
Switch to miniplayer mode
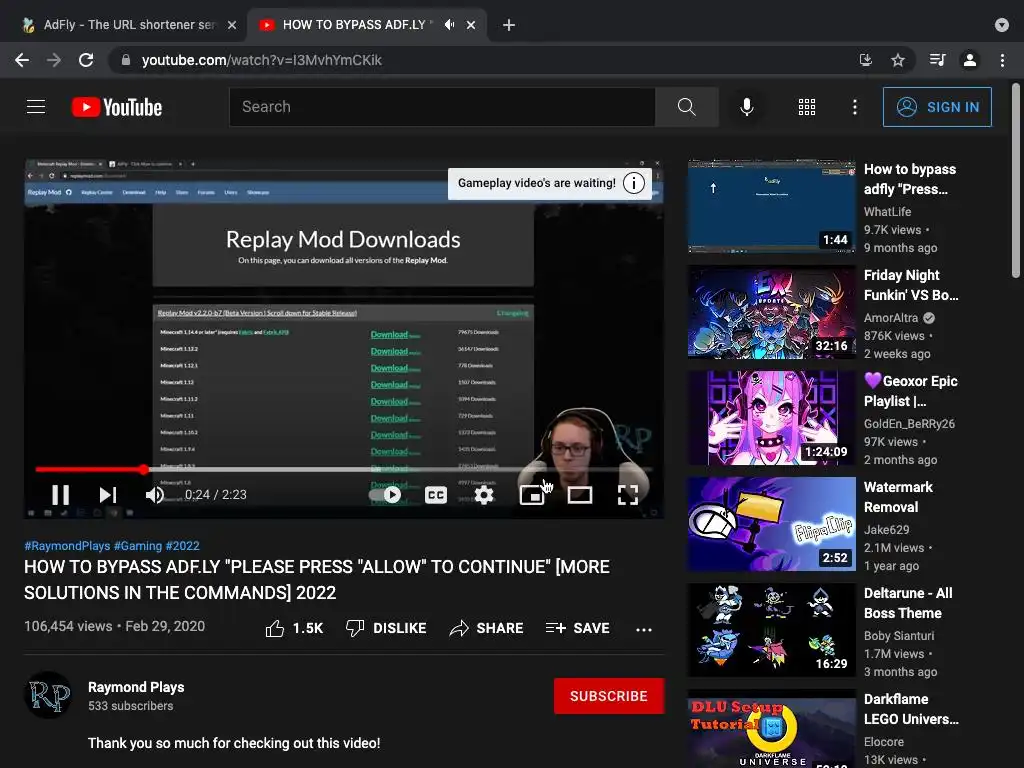[x=532, y=494]
